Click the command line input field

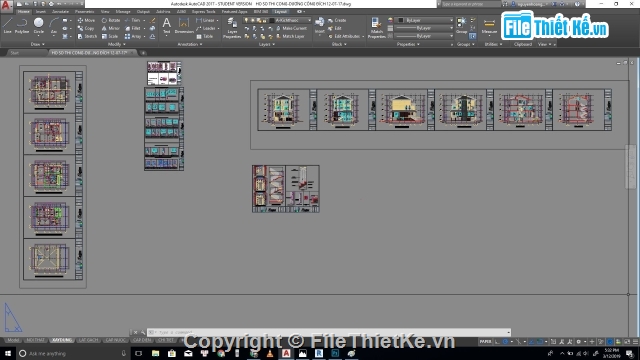click(329, 332)
